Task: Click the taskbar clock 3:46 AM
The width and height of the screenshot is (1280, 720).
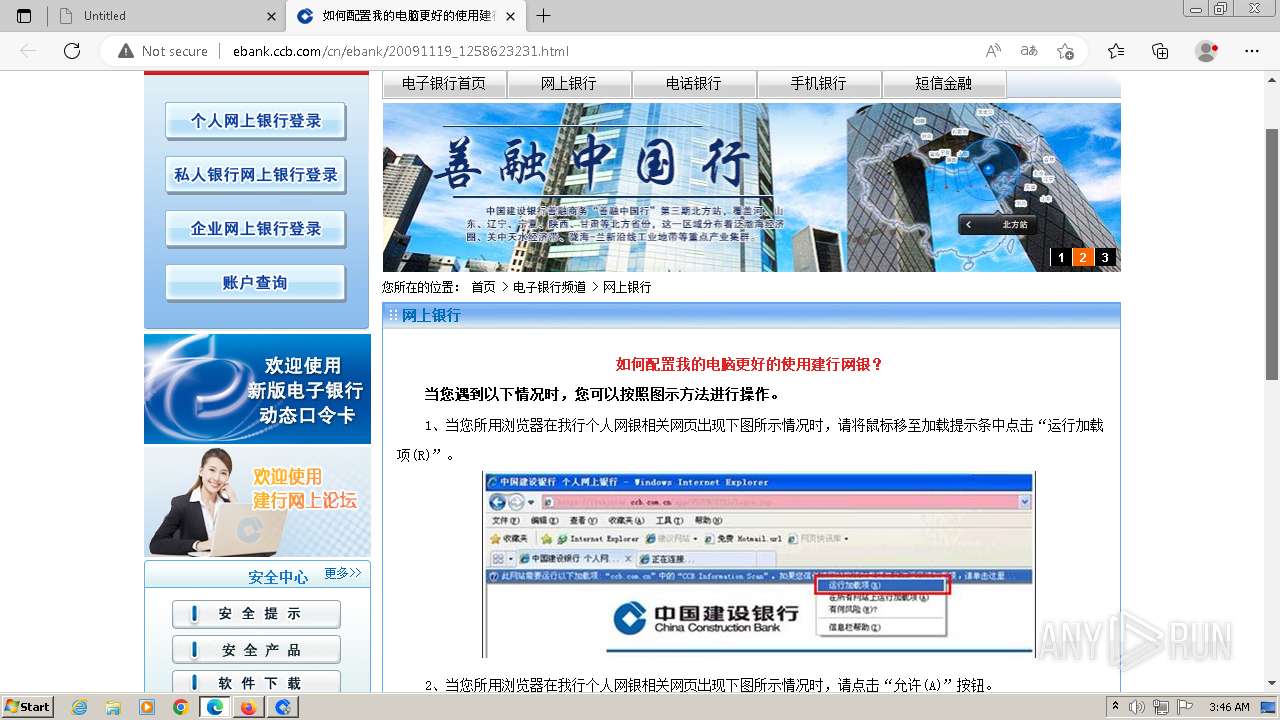Action: (1229, 707)
